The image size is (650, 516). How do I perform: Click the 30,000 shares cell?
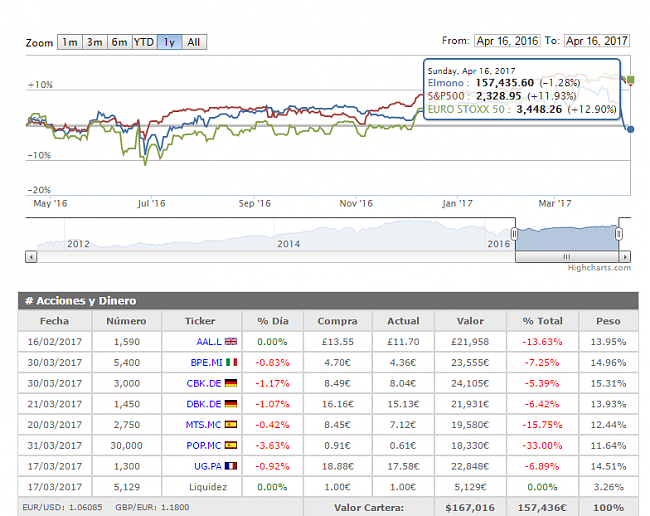(126, 445)
